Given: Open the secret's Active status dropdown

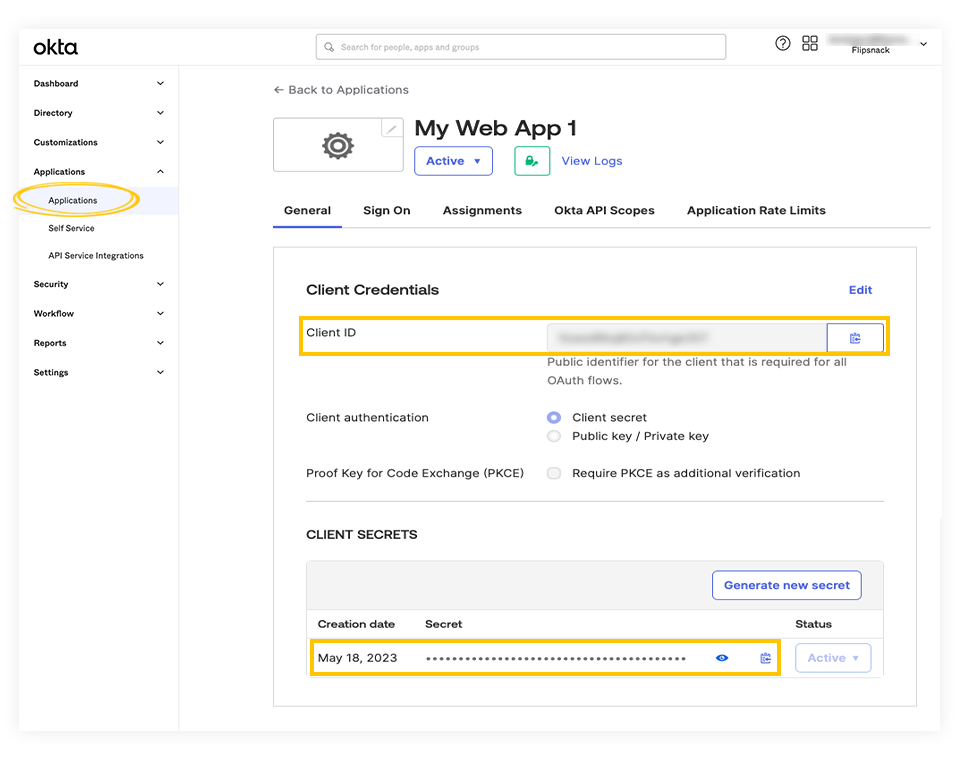Looking at the screenshot, I should click(x=833, y=658).
